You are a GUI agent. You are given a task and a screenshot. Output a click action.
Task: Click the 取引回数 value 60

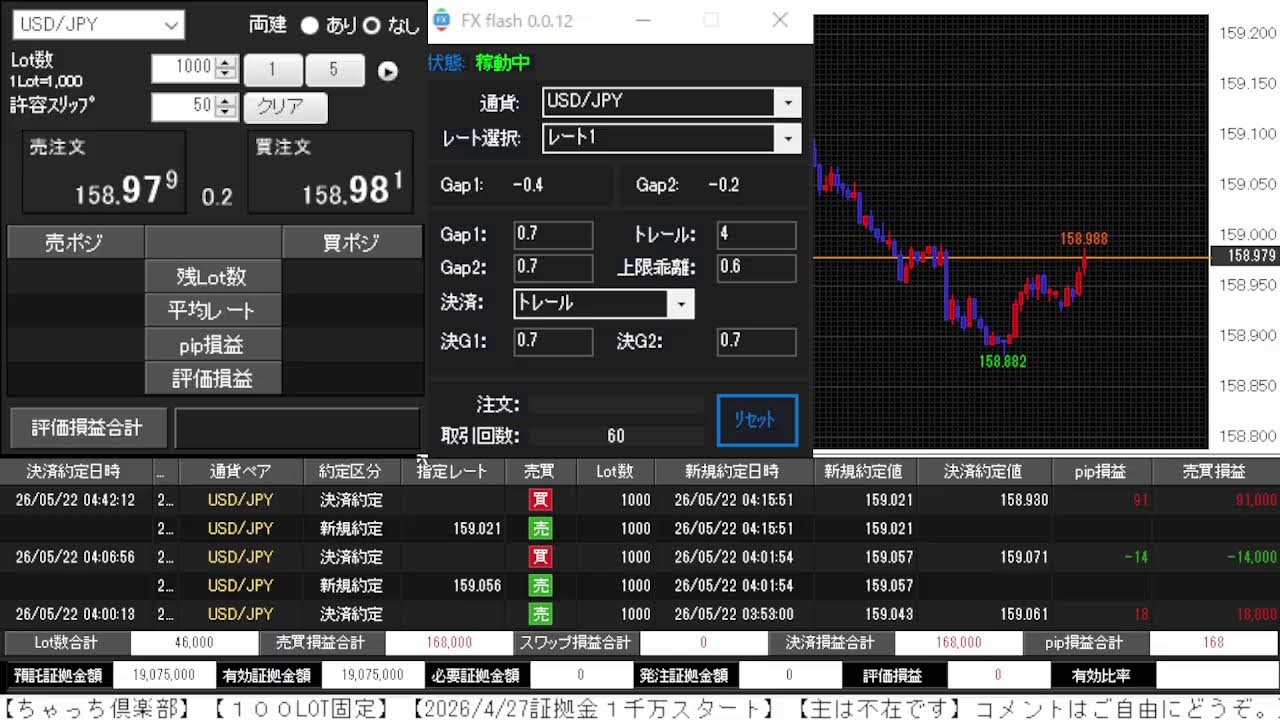click(615, 436)
